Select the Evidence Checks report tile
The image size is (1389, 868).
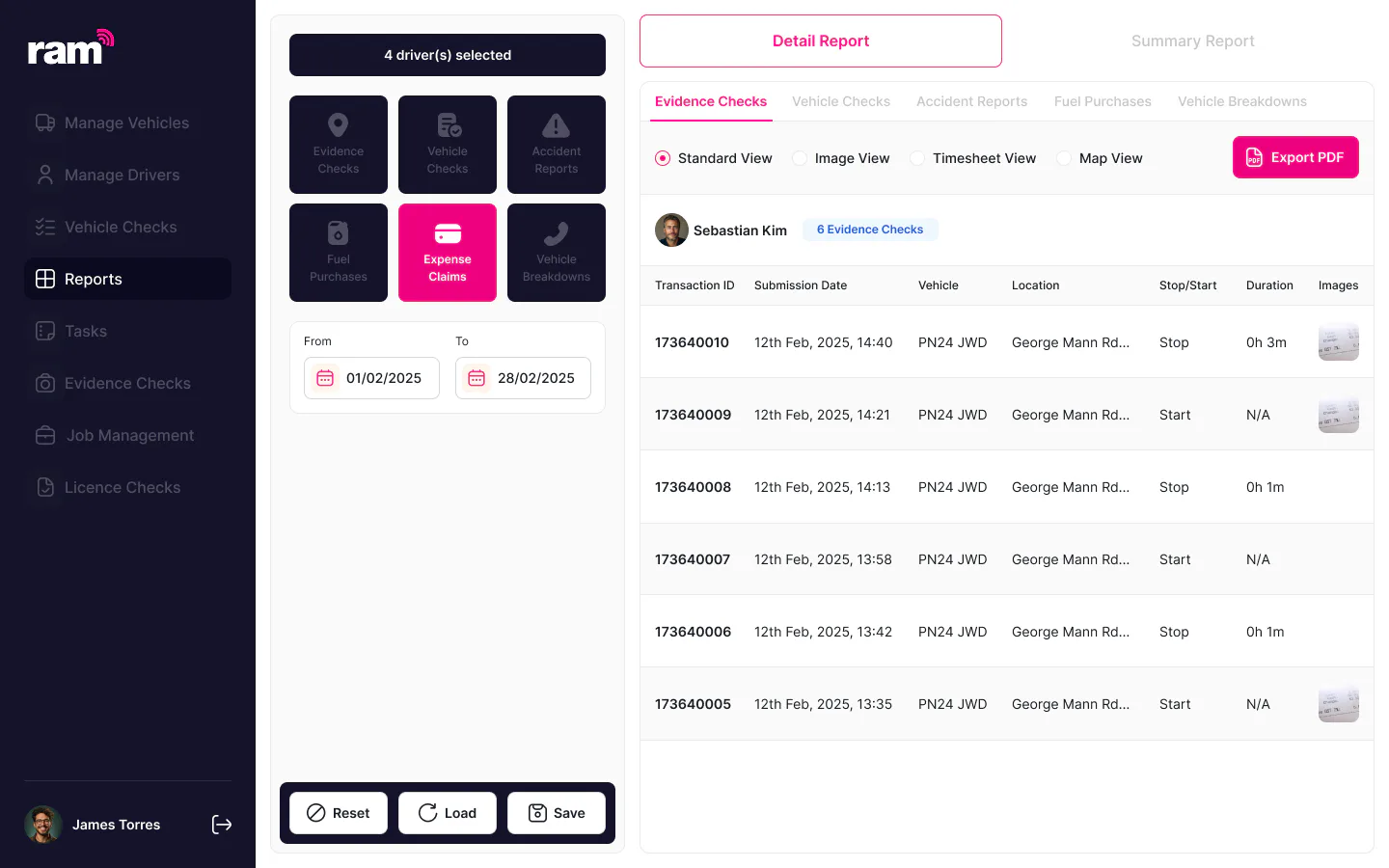tap(339, 145)
